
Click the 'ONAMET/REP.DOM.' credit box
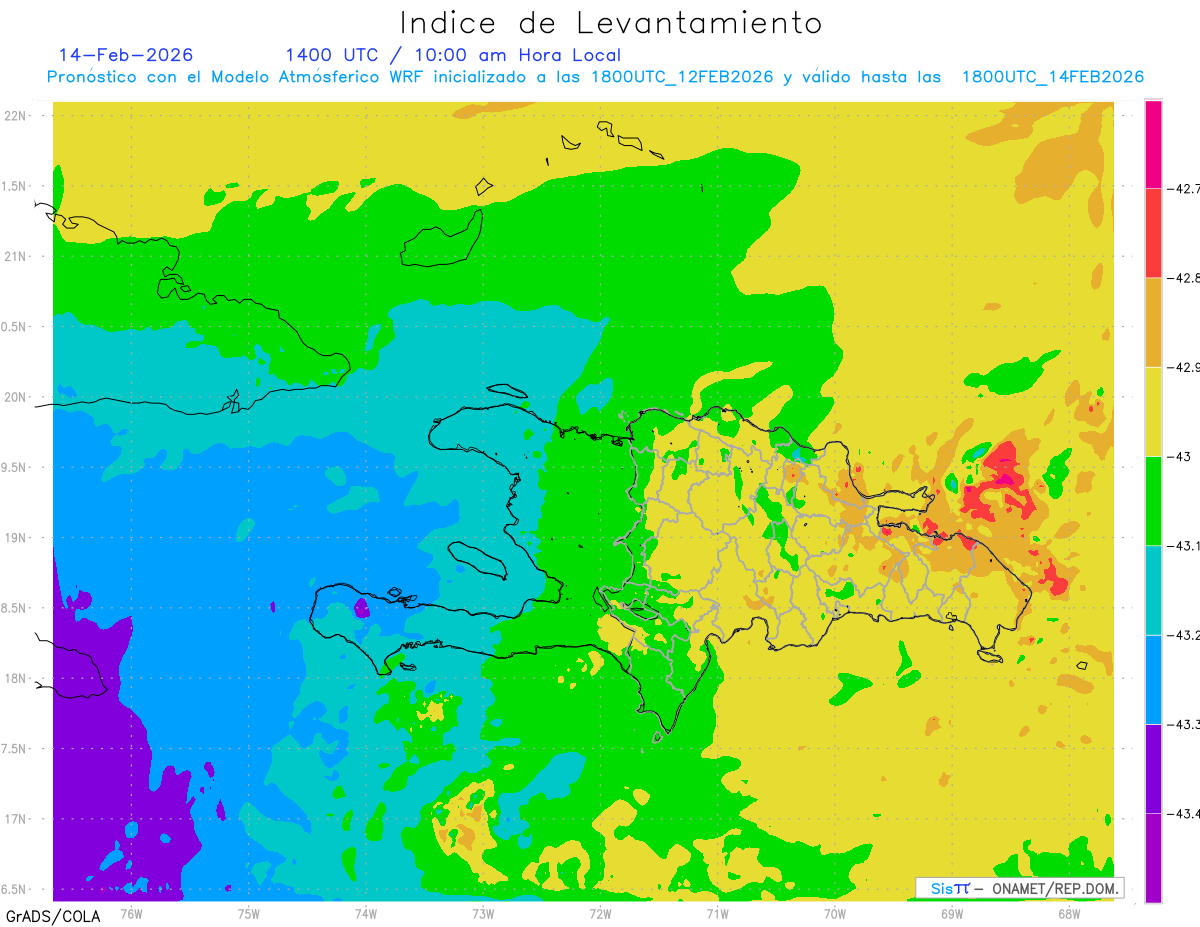(1019, 888)
